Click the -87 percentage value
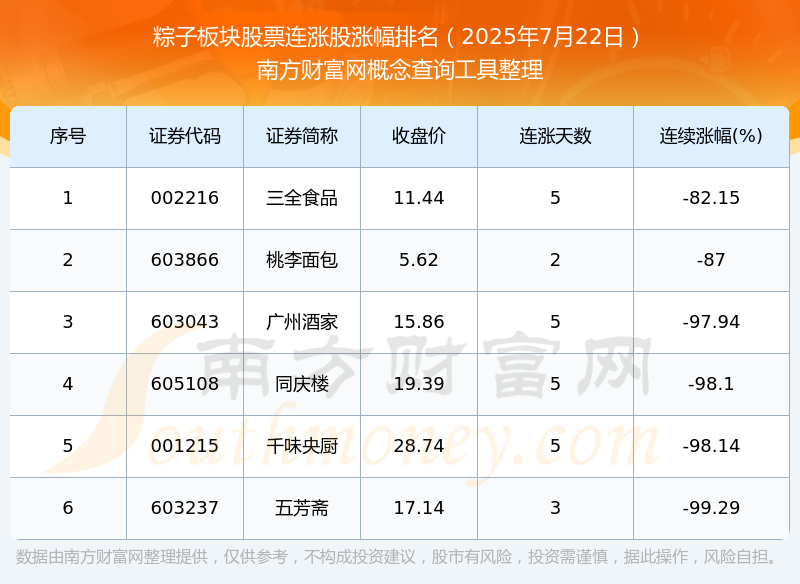The width and height of the screenshot is (800, 584). [711, 260]
